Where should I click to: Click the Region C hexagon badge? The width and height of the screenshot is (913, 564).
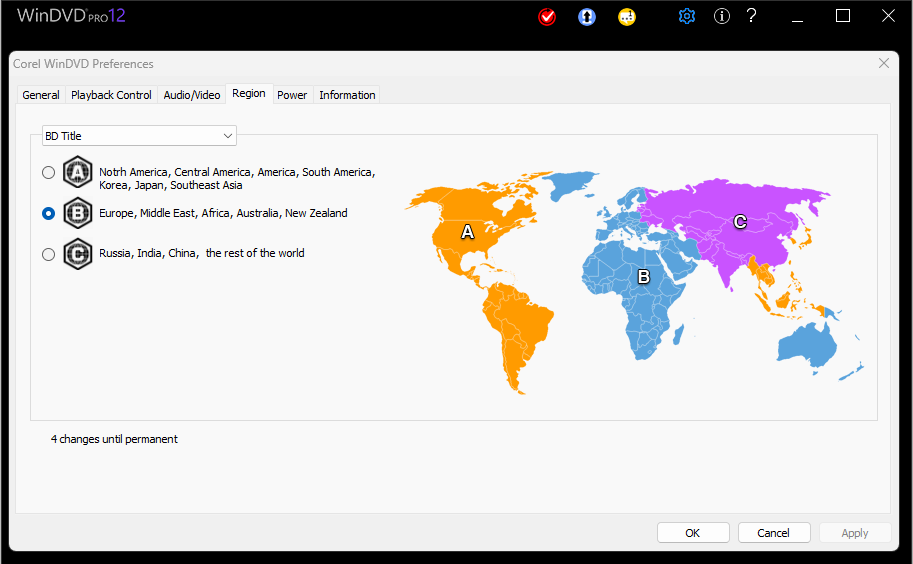point(77,254)
